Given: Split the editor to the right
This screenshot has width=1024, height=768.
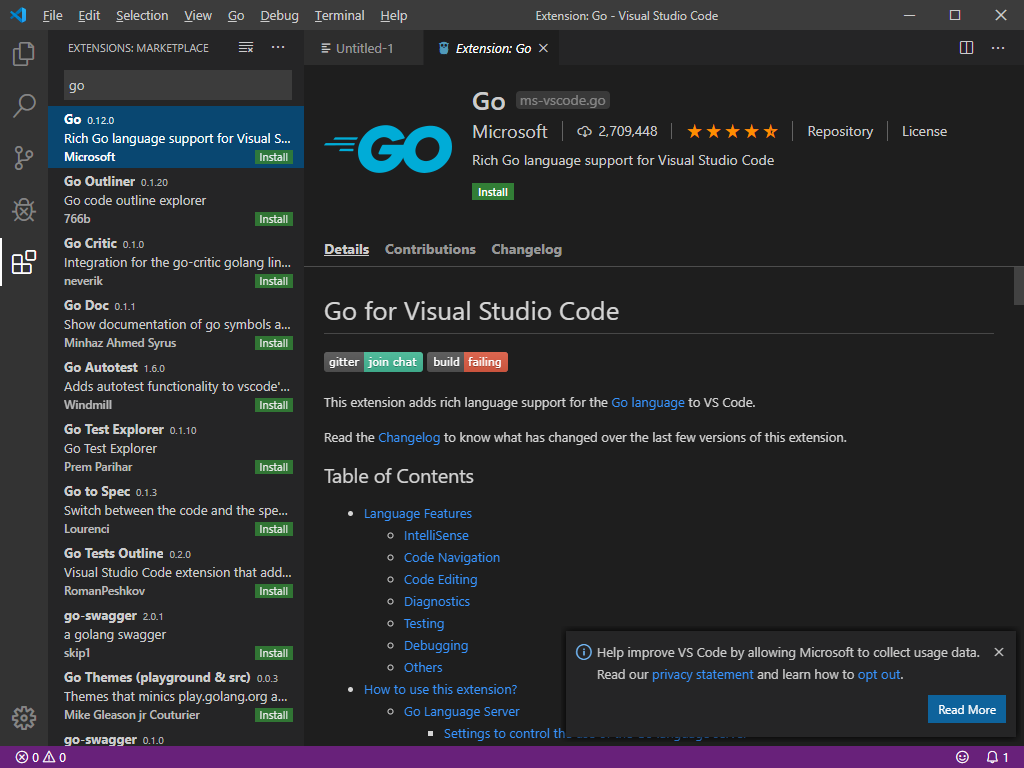Looking at the screenshot, I should tap(967, 48).
